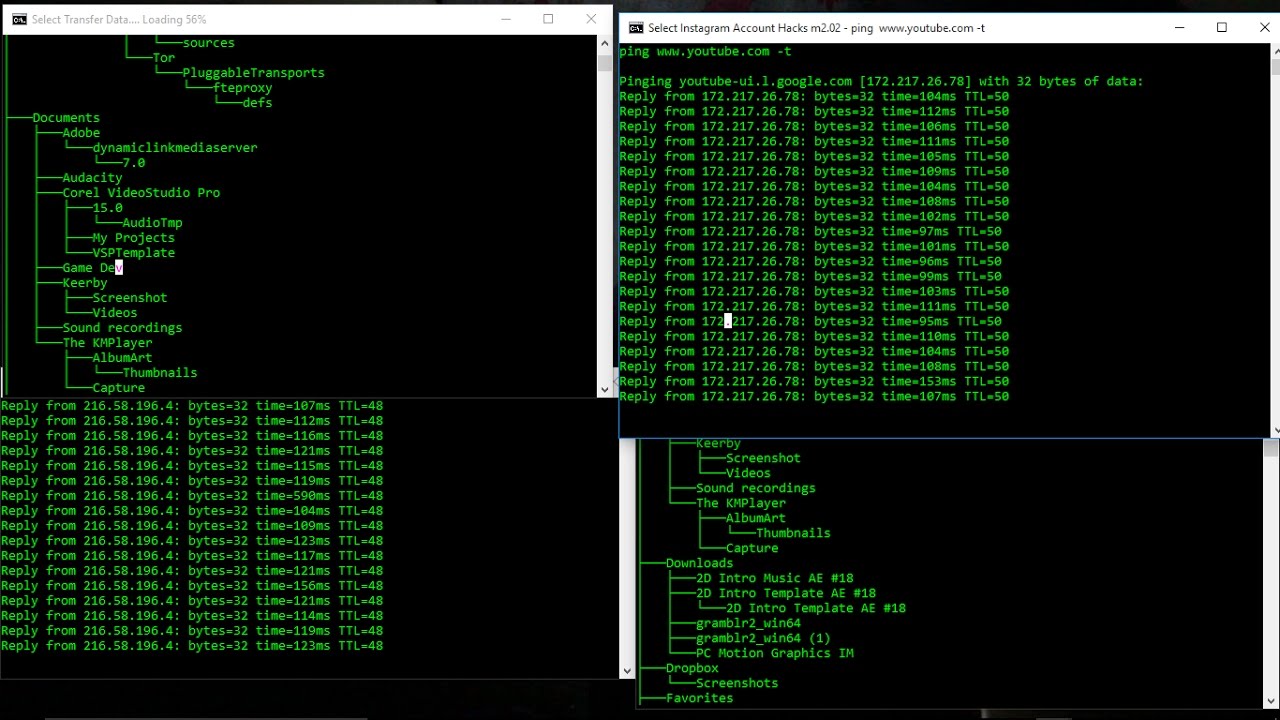Click the '7.0' subfolder entry
The image size is (1280, 720).
pyautogui.click(x=134, y=163)
